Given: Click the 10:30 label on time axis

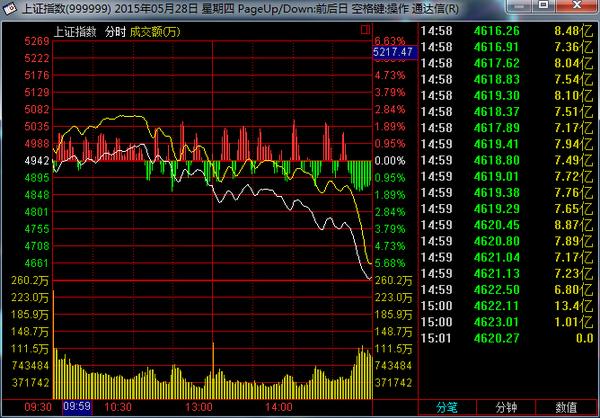Looking at the screenshot, I should [118, 407].
